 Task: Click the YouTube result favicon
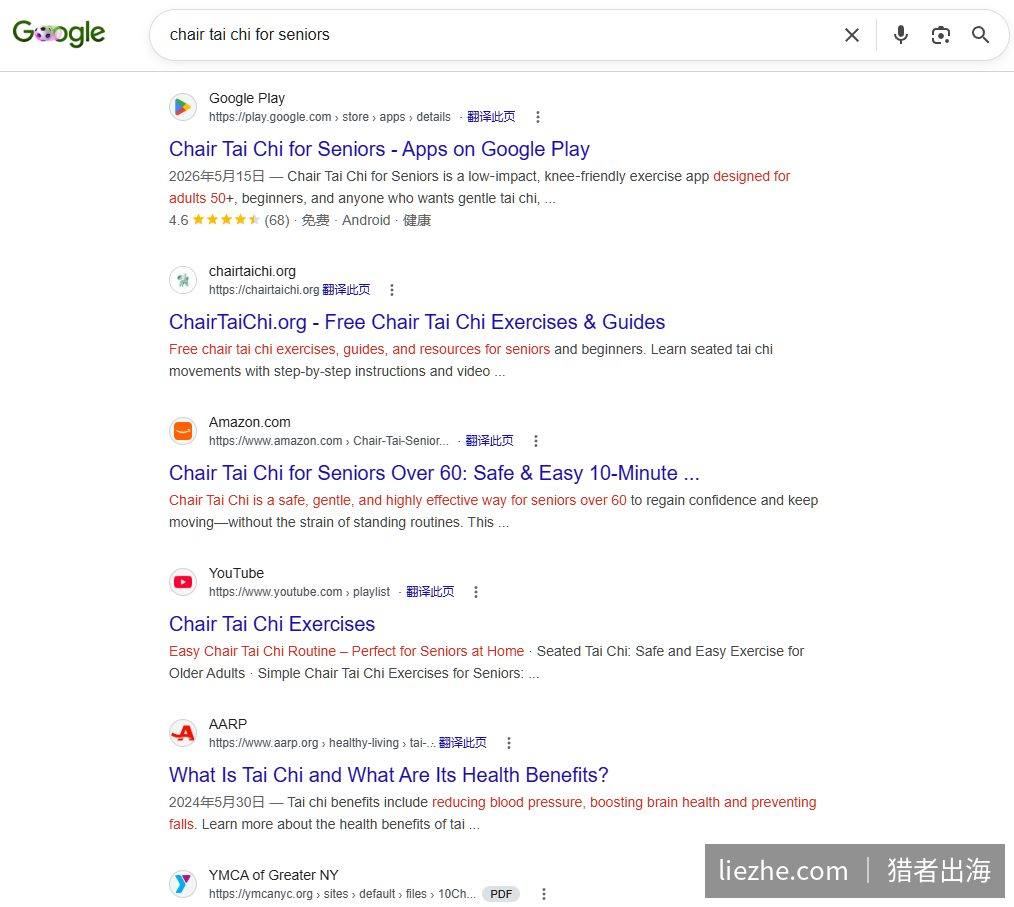[183, 582]
